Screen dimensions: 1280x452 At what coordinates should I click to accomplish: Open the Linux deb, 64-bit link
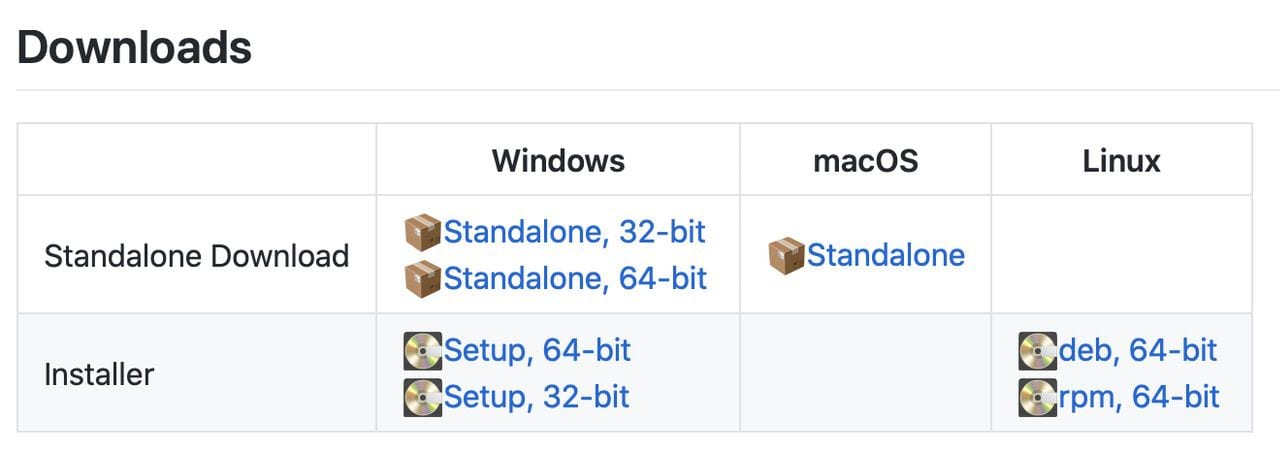coord(1138,351)
